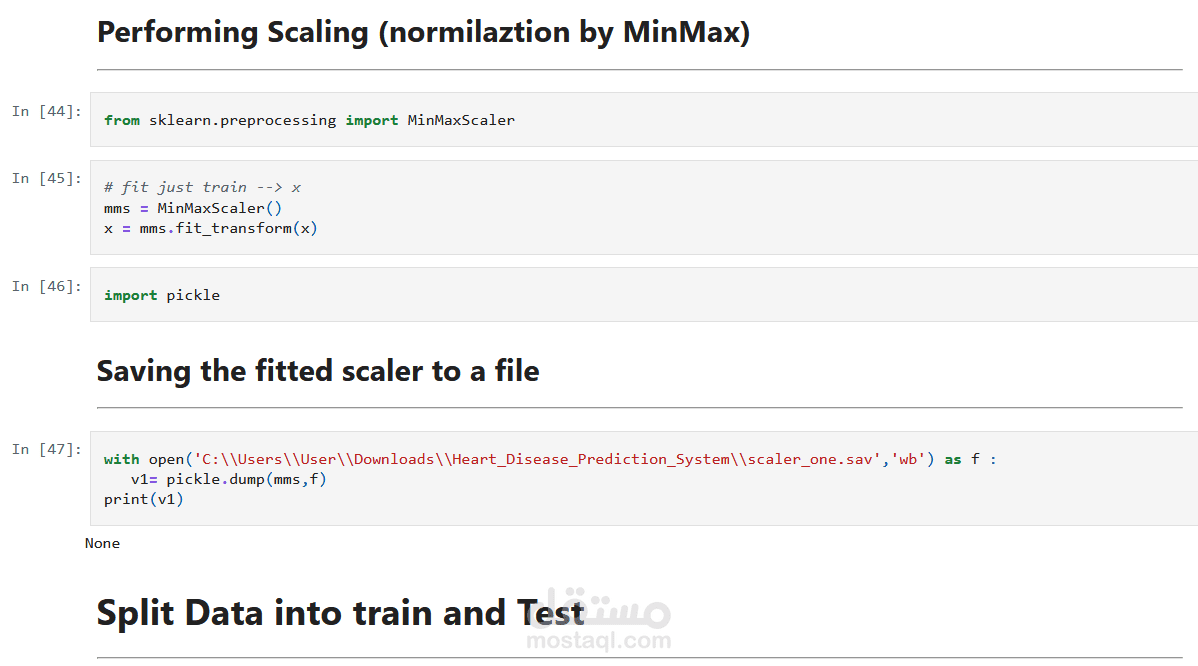The width and height of the screenshot is (1198, 666).
Task: Click the MinMaxScaler import code line
Action: (x=309, y=120)
